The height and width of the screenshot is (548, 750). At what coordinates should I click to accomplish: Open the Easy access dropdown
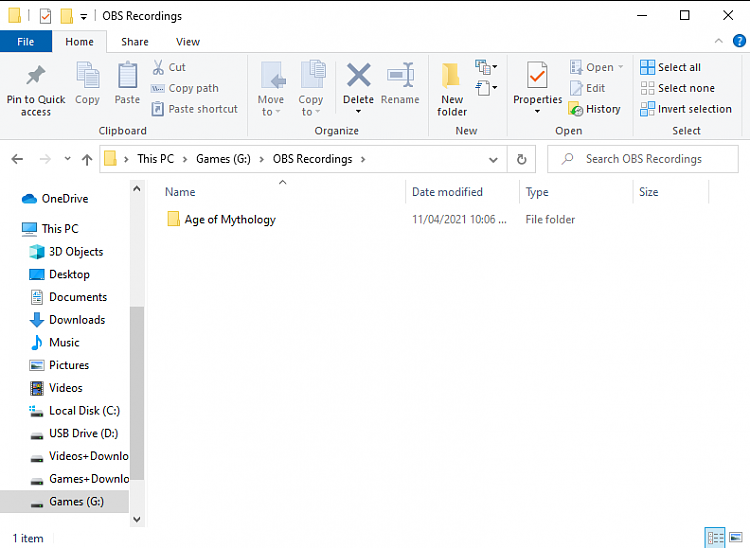(x=486, y=88)
